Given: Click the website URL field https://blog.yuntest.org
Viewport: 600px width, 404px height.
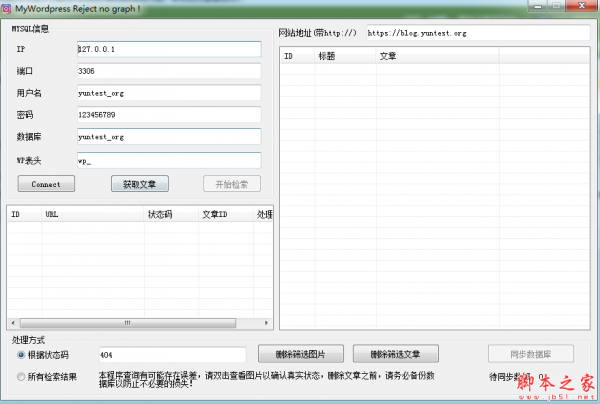Looking at the screenshot, I should [478, 33].
